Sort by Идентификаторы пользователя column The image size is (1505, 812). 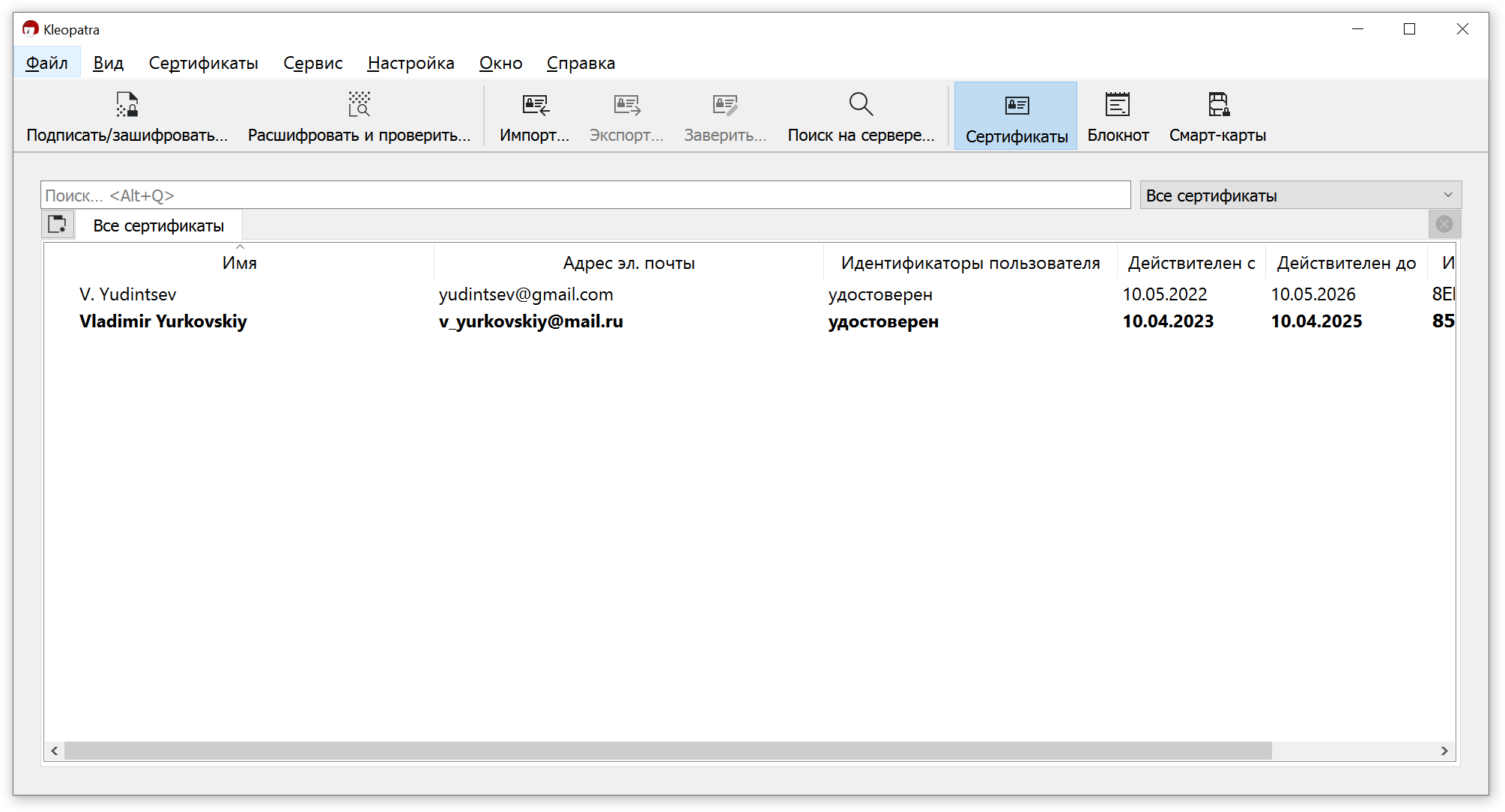click(970, 263)
